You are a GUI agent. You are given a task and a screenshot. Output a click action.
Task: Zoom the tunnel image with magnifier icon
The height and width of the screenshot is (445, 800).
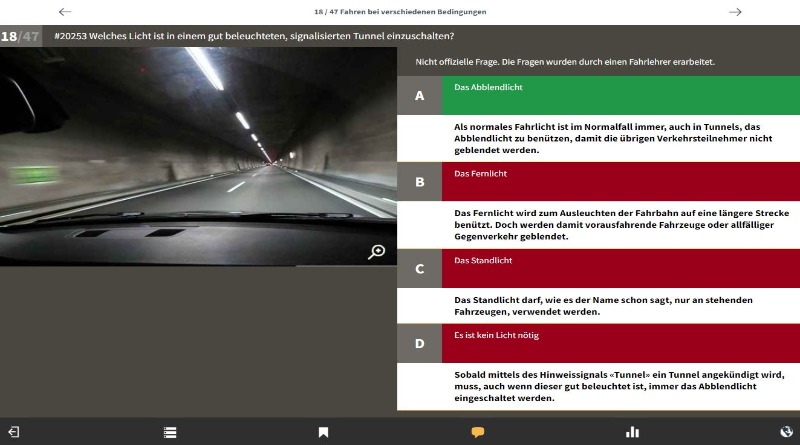pos(377,252)
